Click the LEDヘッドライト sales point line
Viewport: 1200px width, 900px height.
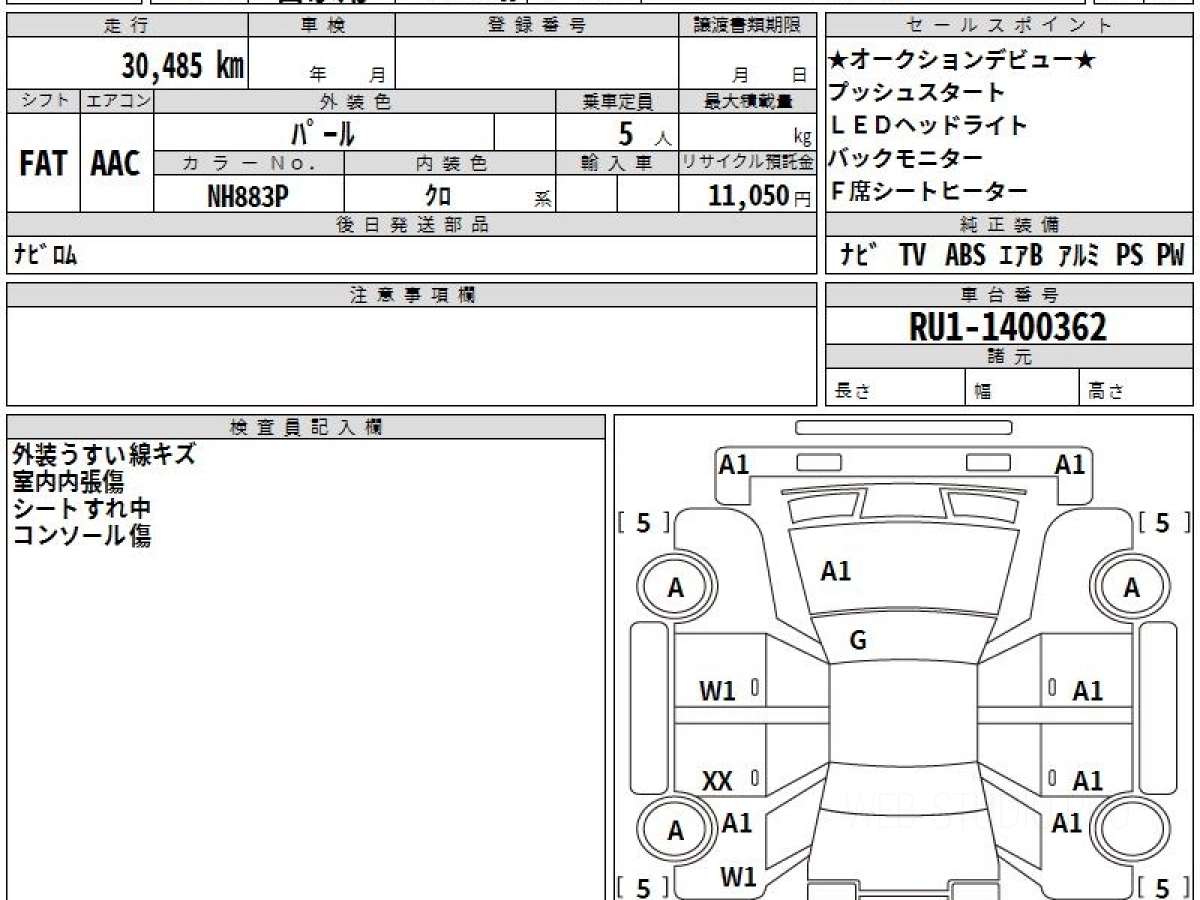(928, 125)
